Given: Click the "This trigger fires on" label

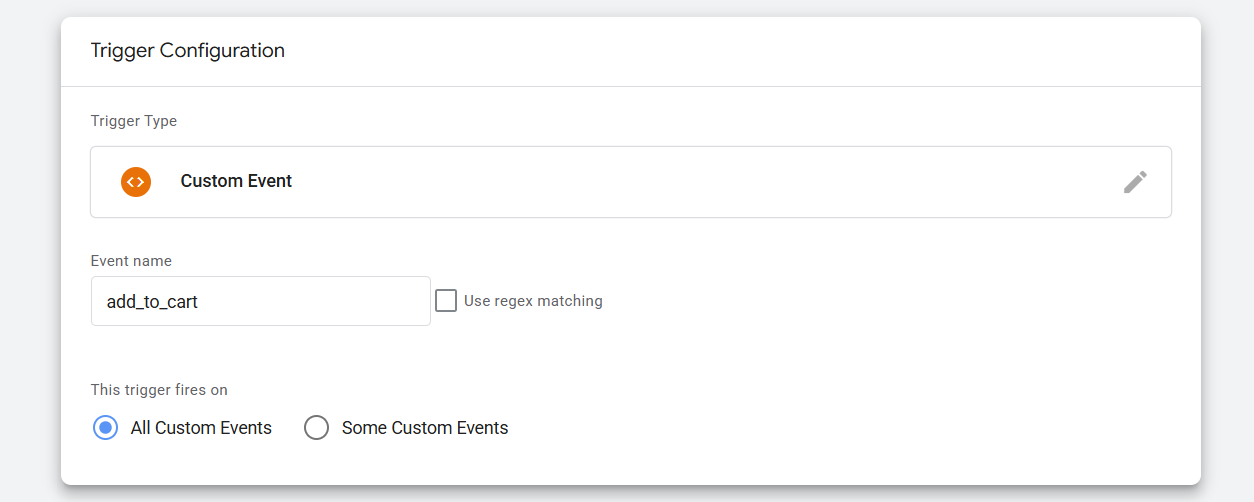Looking at the screenshot, I should [159, 390].
